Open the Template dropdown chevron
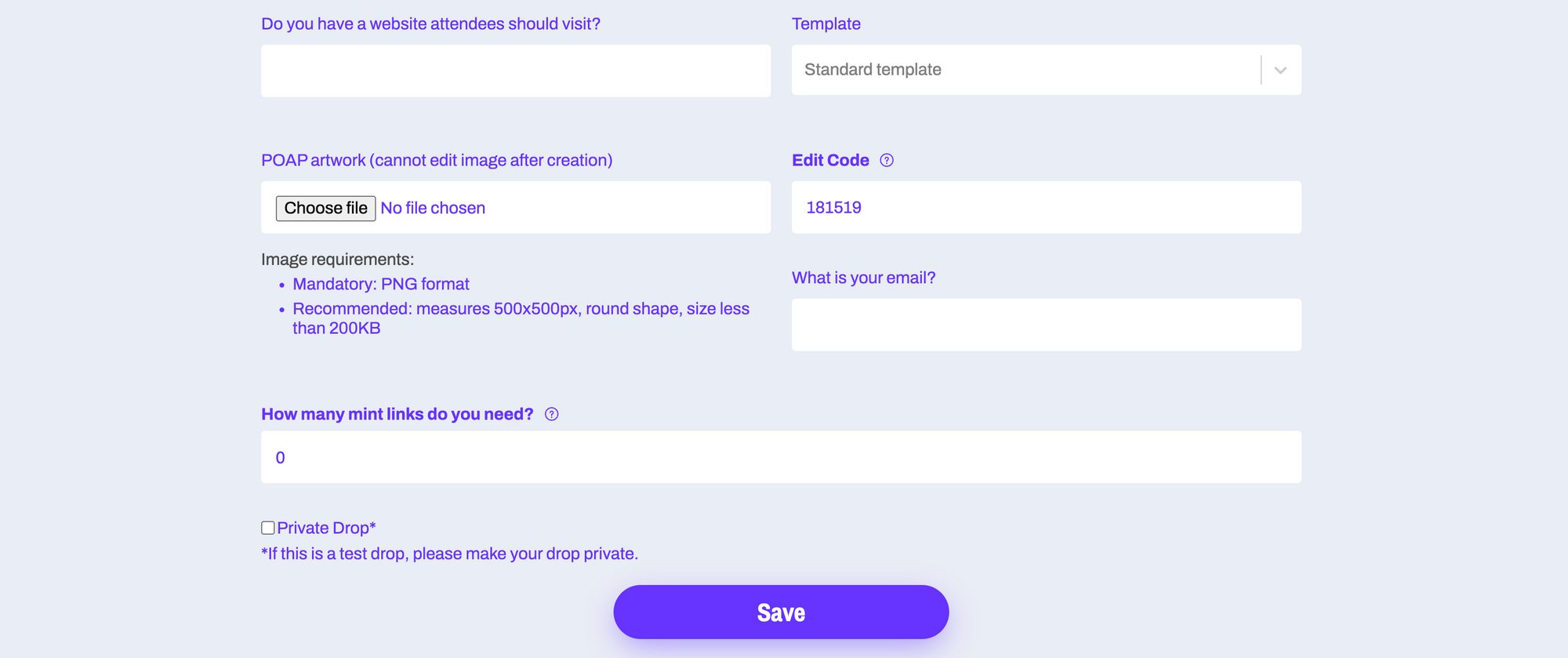Screen dimensions: 1568x658 click(1279, 70)
